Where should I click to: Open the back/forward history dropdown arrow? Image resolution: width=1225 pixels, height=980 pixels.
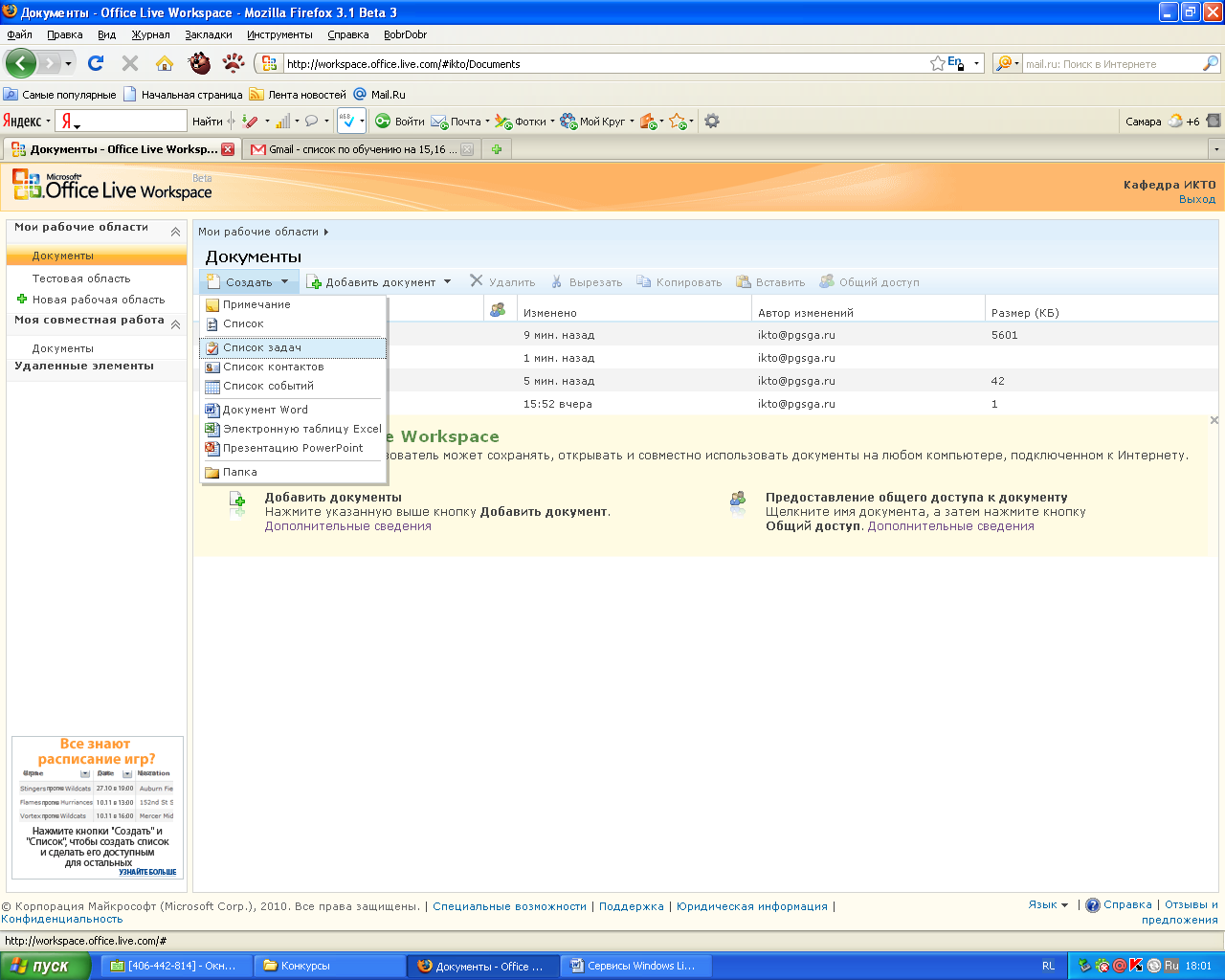pyautogui.click(x=68, y=64)
